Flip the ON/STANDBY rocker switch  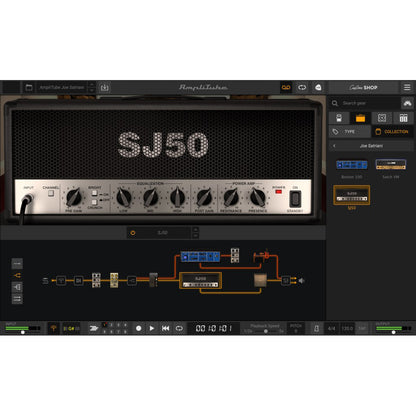tap(295, 199)
